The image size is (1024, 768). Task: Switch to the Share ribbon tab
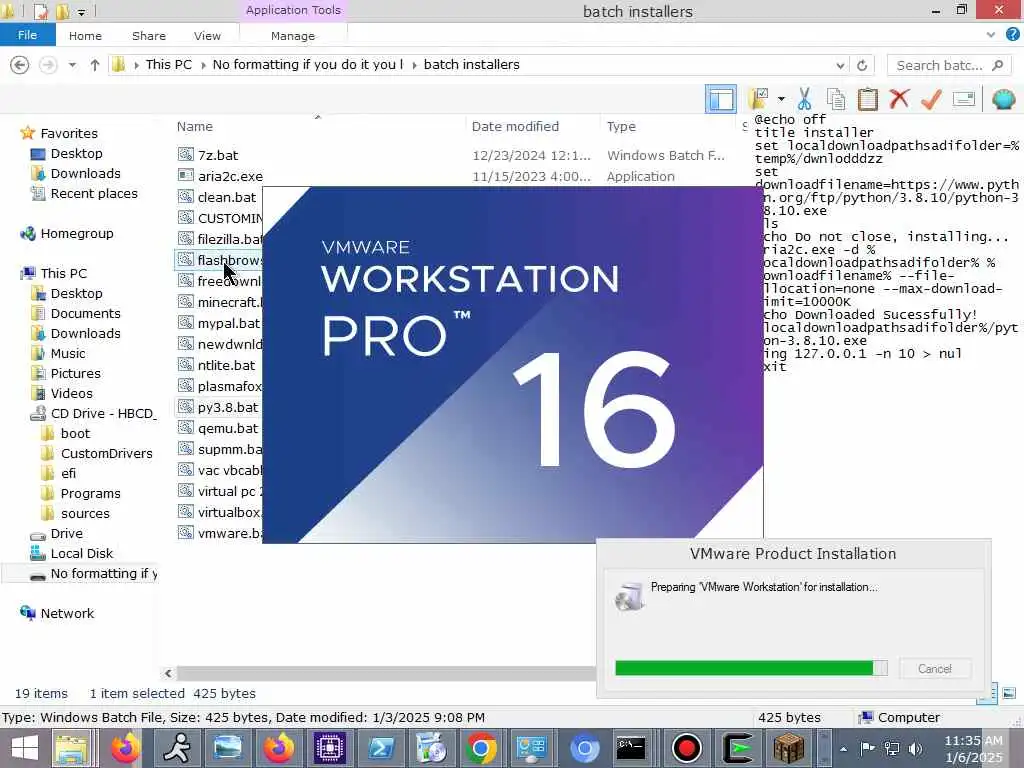click(148, 36)
